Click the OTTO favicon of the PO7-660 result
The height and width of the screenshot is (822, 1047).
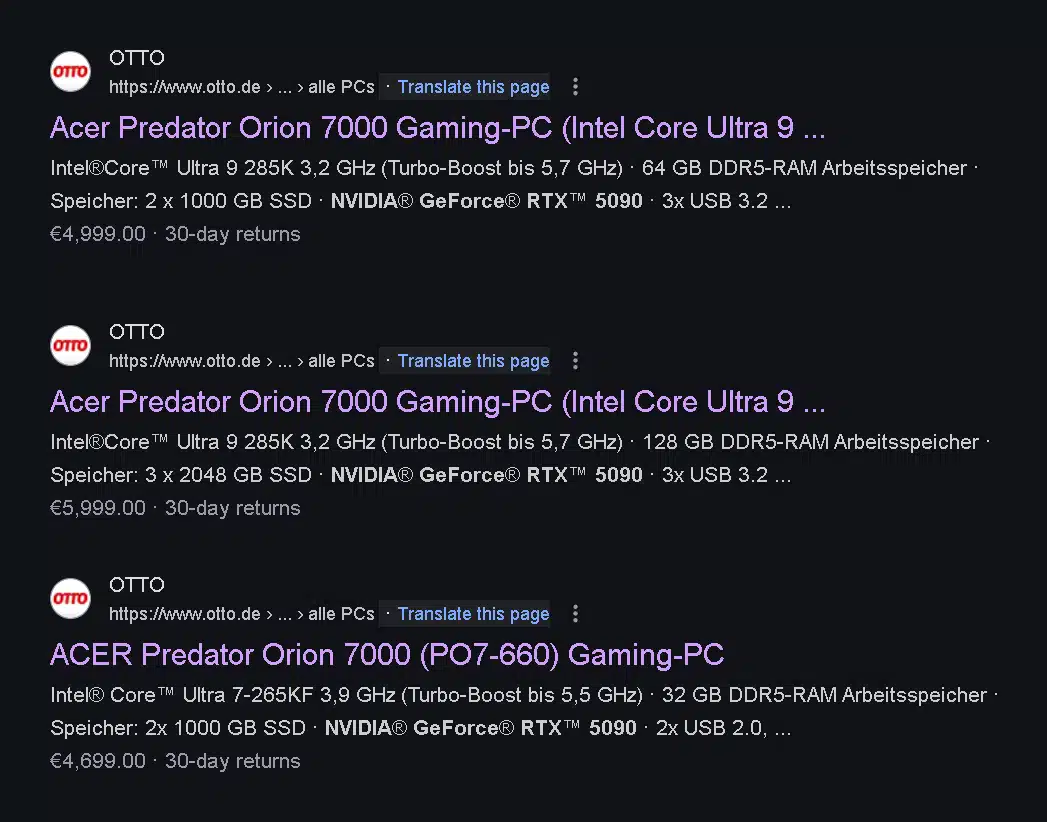pos(70,598)
